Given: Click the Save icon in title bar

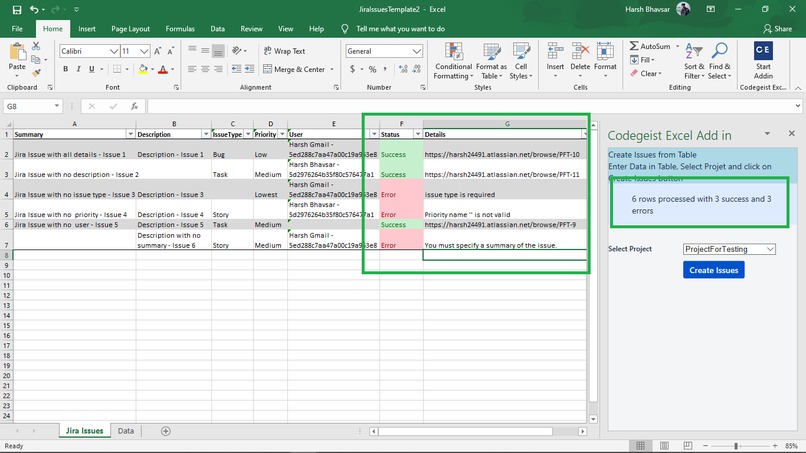Looking at the screenshot, I should pyautogui.click(x=17, y=9).
